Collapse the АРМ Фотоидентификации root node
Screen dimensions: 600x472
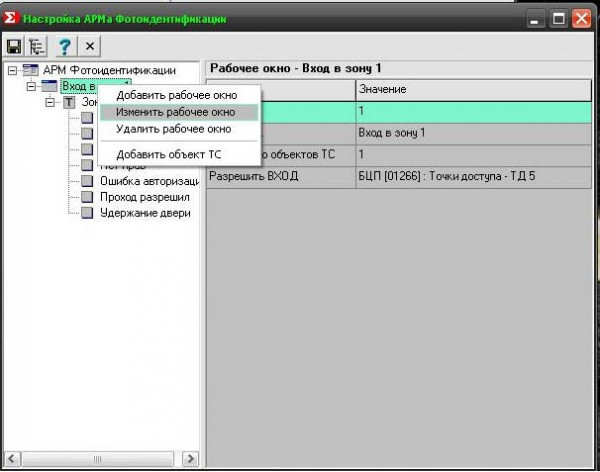(x=12, y=71)
